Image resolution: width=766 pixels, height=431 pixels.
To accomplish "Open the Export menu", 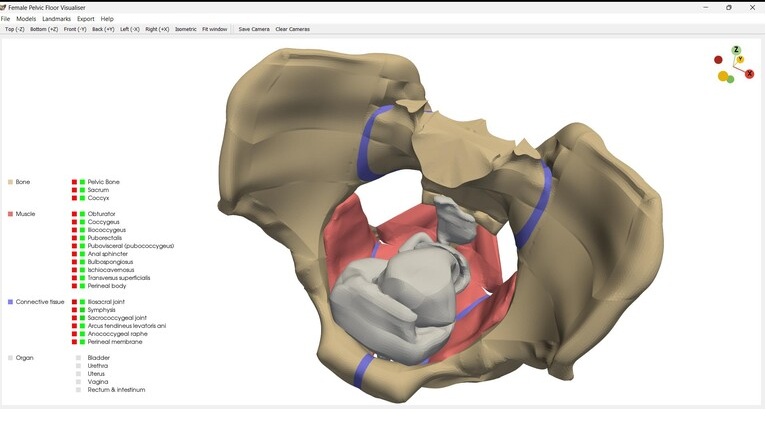I will click(x=86, y=19).
